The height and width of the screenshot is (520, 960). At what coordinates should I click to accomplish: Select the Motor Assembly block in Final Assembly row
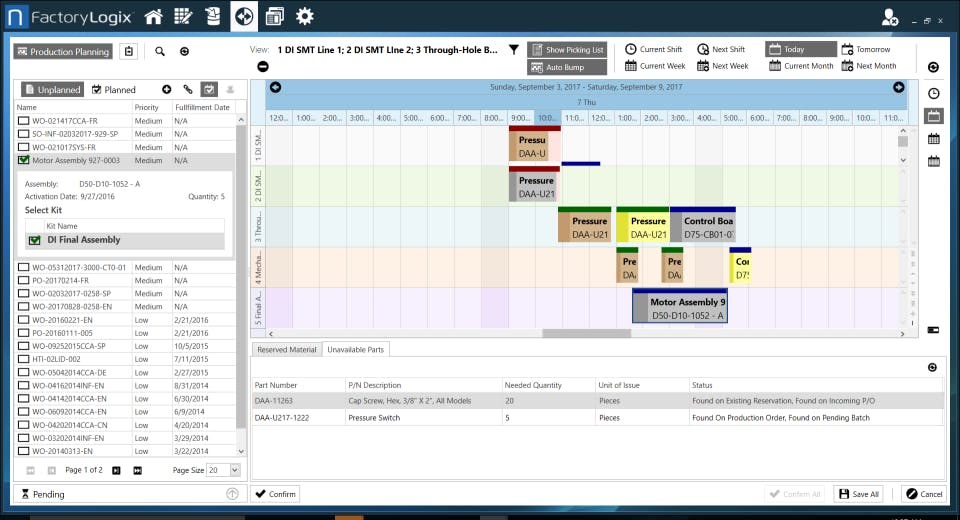pyautogui.click(x=680, y=306)
